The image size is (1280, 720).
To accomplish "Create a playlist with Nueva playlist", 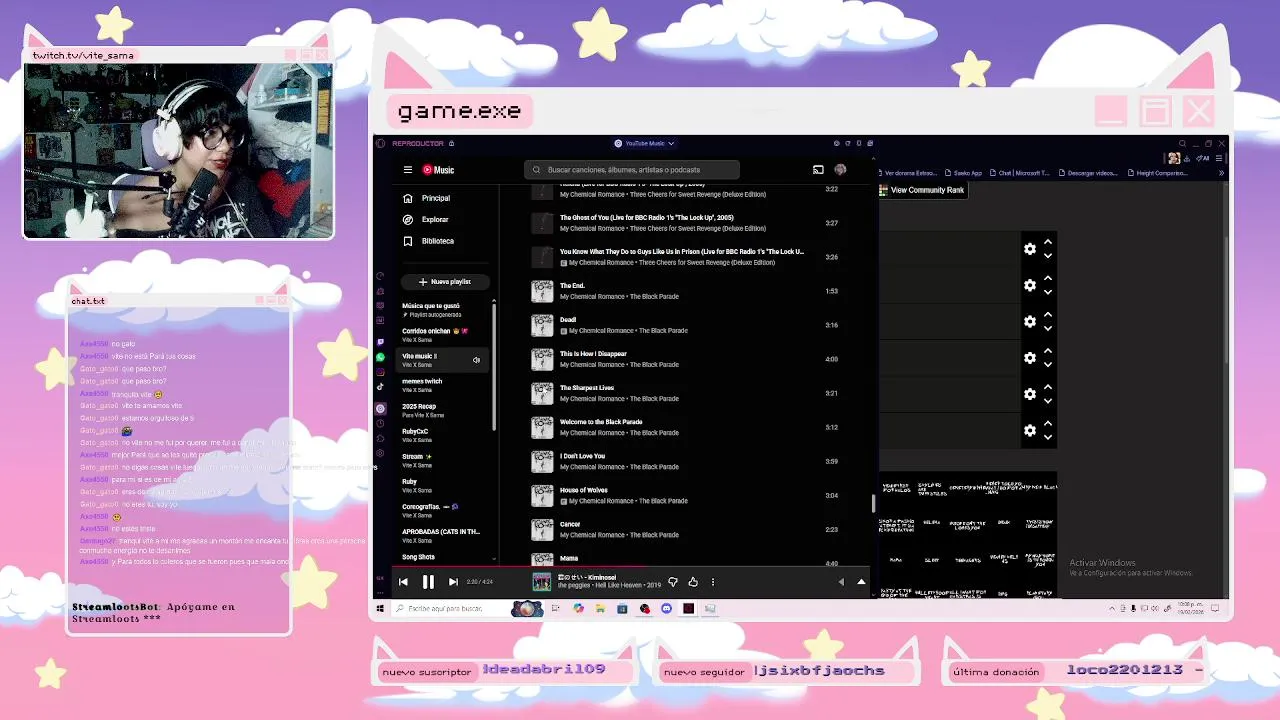I will click(445, 282).
